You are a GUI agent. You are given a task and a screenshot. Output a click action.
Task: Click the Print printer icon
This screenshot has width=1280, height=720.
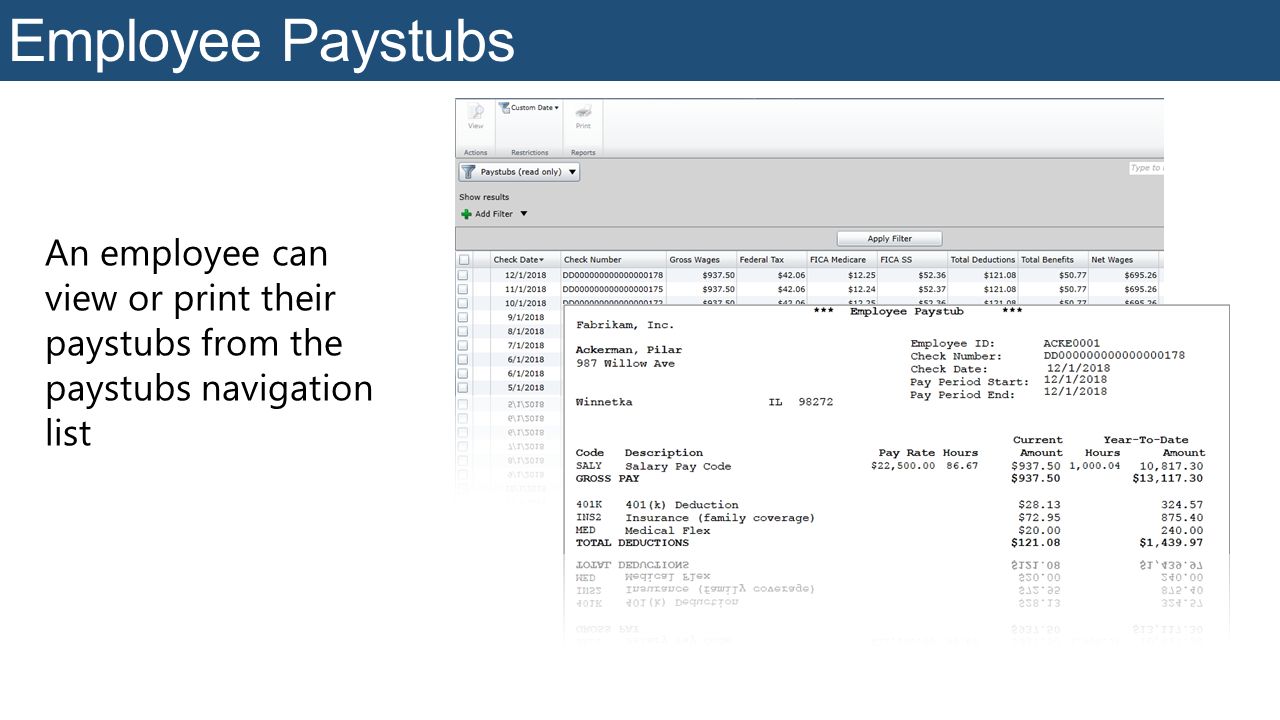pos(583,112)
